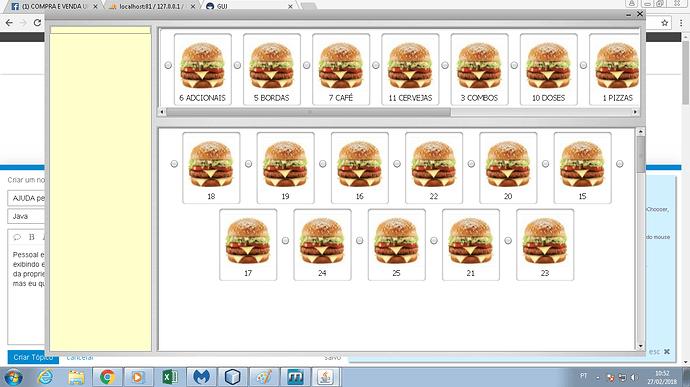Click down arrow of products vertical scrollbar
Viewport: 690px width, 387px height.
641,346
